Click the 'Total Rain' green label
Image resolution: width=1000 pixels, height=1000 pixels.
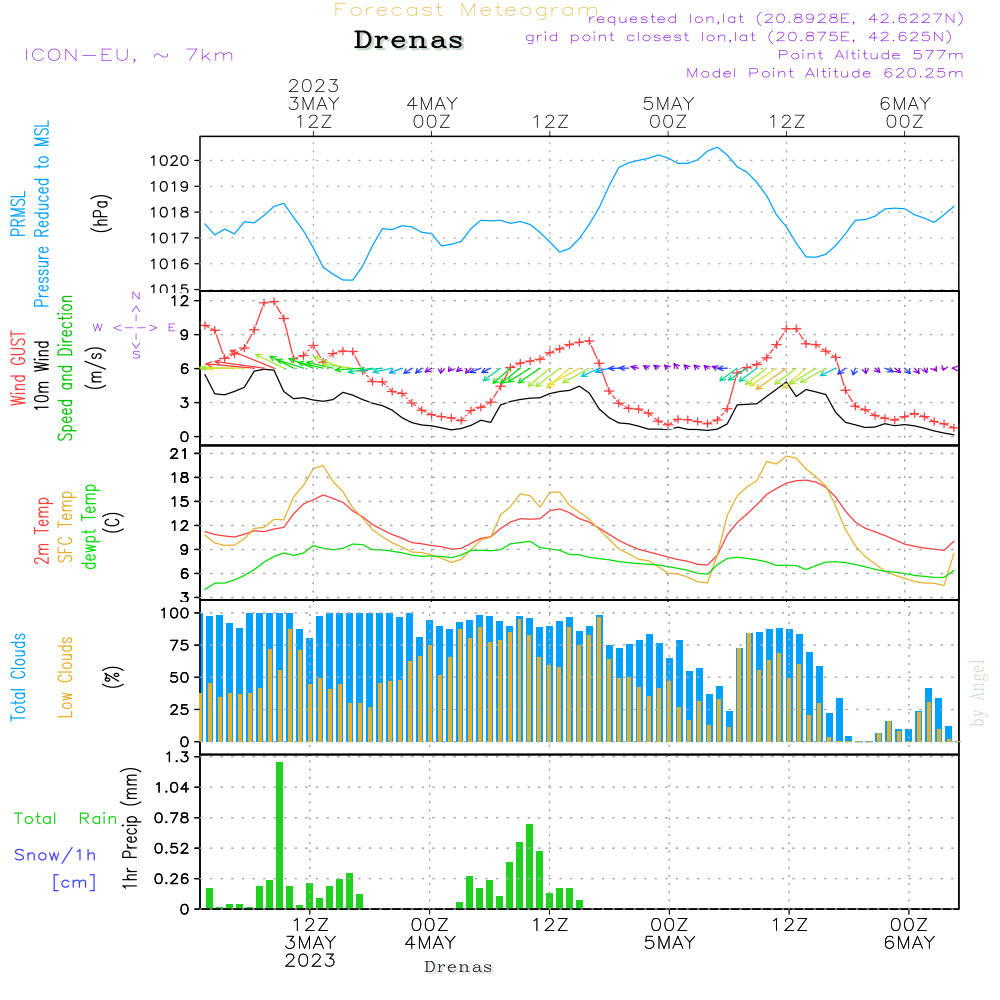[66, 819]
